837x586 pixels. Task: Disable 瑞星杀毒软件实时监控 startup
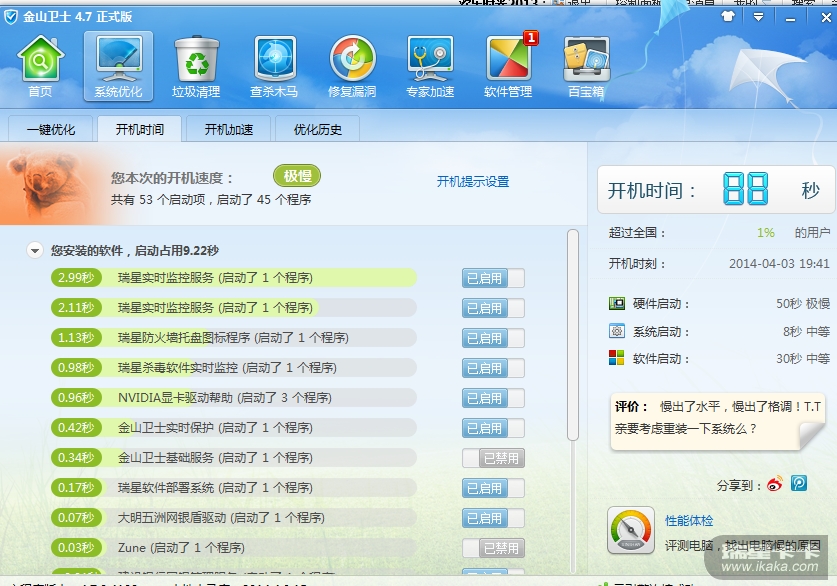tap(493, 368)
